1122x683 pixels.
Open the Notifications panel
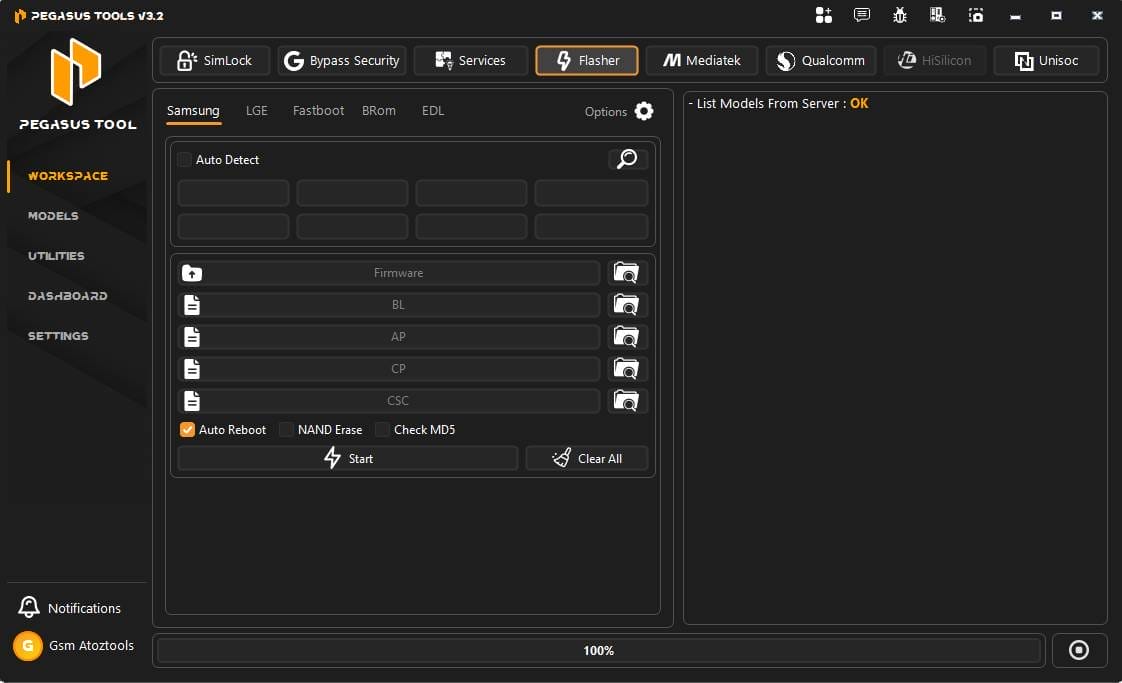click(70, 607)
